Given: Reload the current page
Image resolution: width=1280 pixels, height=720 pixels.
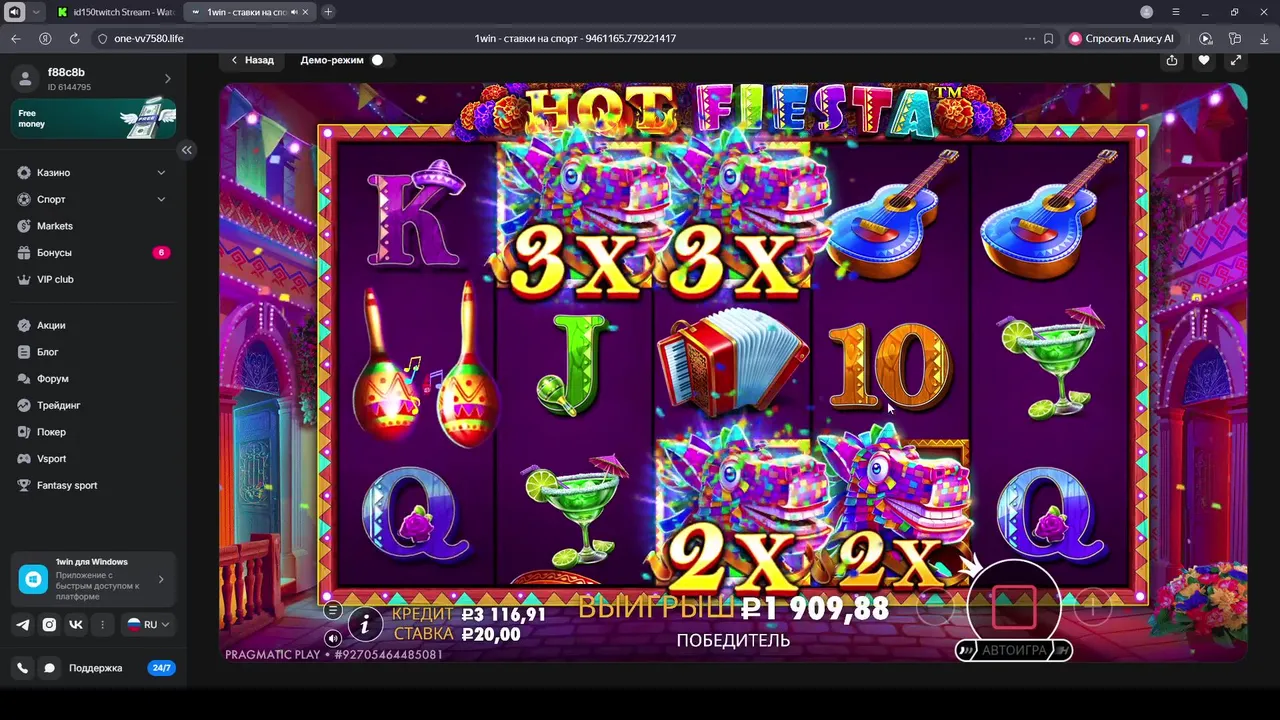Looking at the screenshot, I should coord(74,38).
